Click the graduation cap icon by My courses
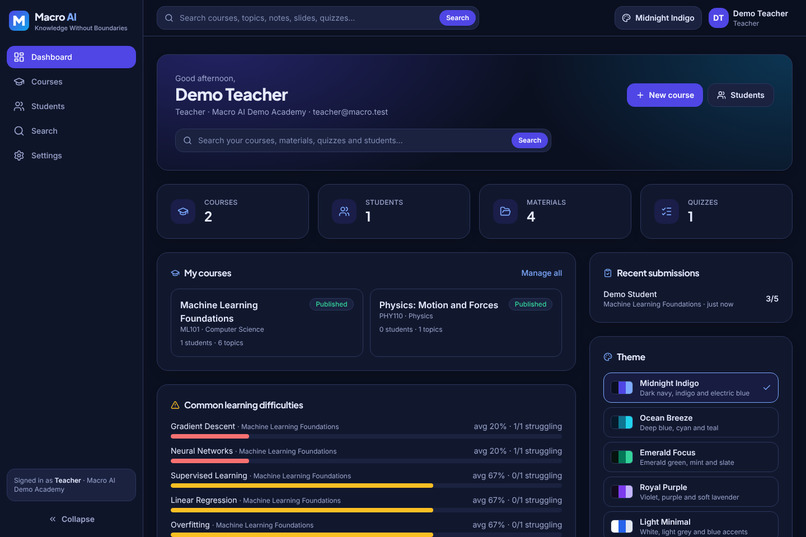This screenshot has height=537, width=806. (175, 273)
